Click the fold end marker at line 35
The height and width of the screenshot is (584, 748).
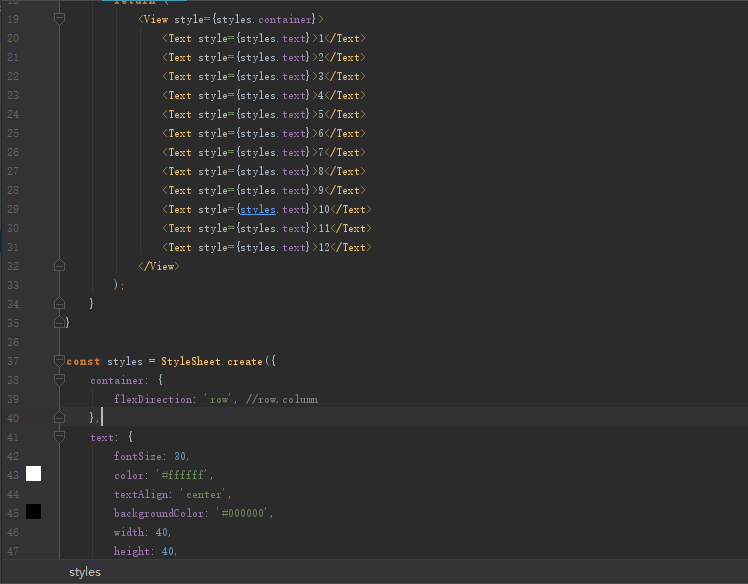(59, 322)
